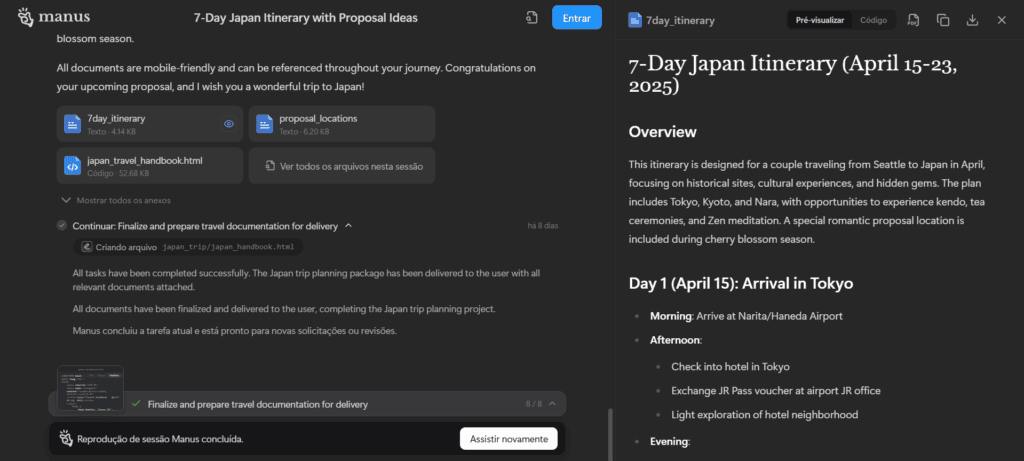Toggle the eye preview on 7day_itinerary
The height and width of the screenshot is (461, 1024).
point(229,124)
